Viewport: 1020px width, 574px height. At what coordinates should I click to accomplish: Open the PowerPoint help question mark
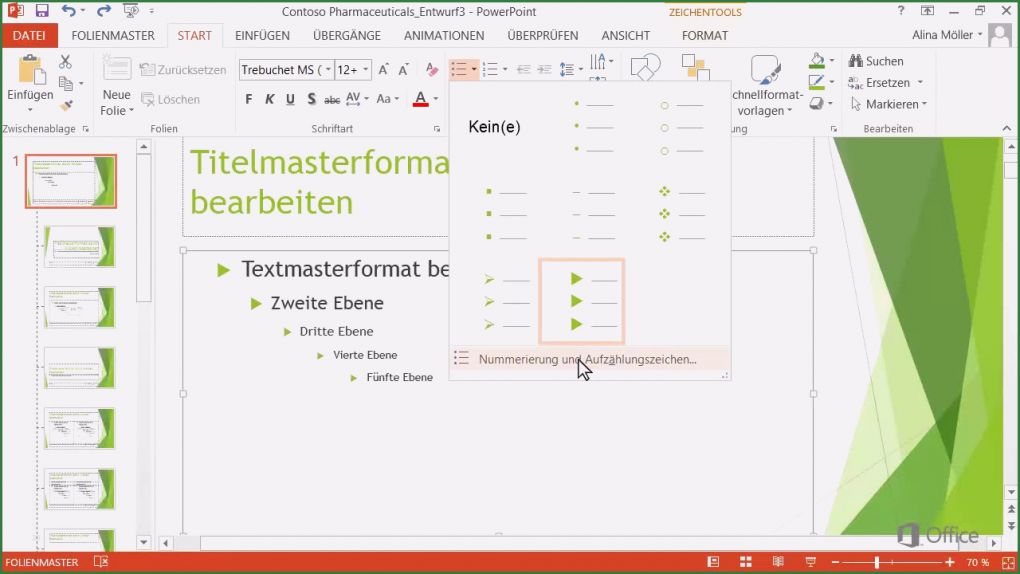point(901,10)
